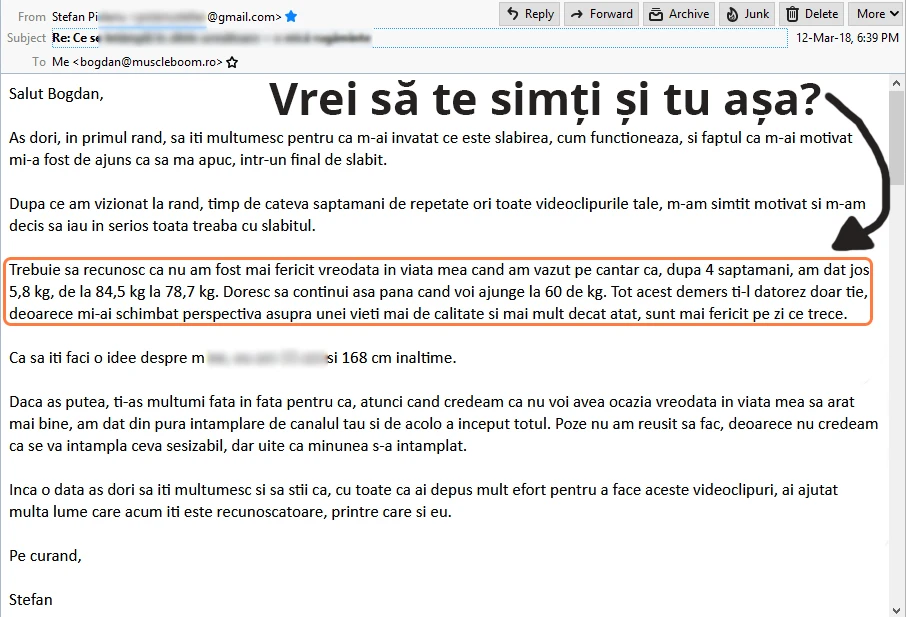906x617 pixels.
Task: Click the paragraph starting "As dori, in primul rand"
Action: click(x=431, y=148)
